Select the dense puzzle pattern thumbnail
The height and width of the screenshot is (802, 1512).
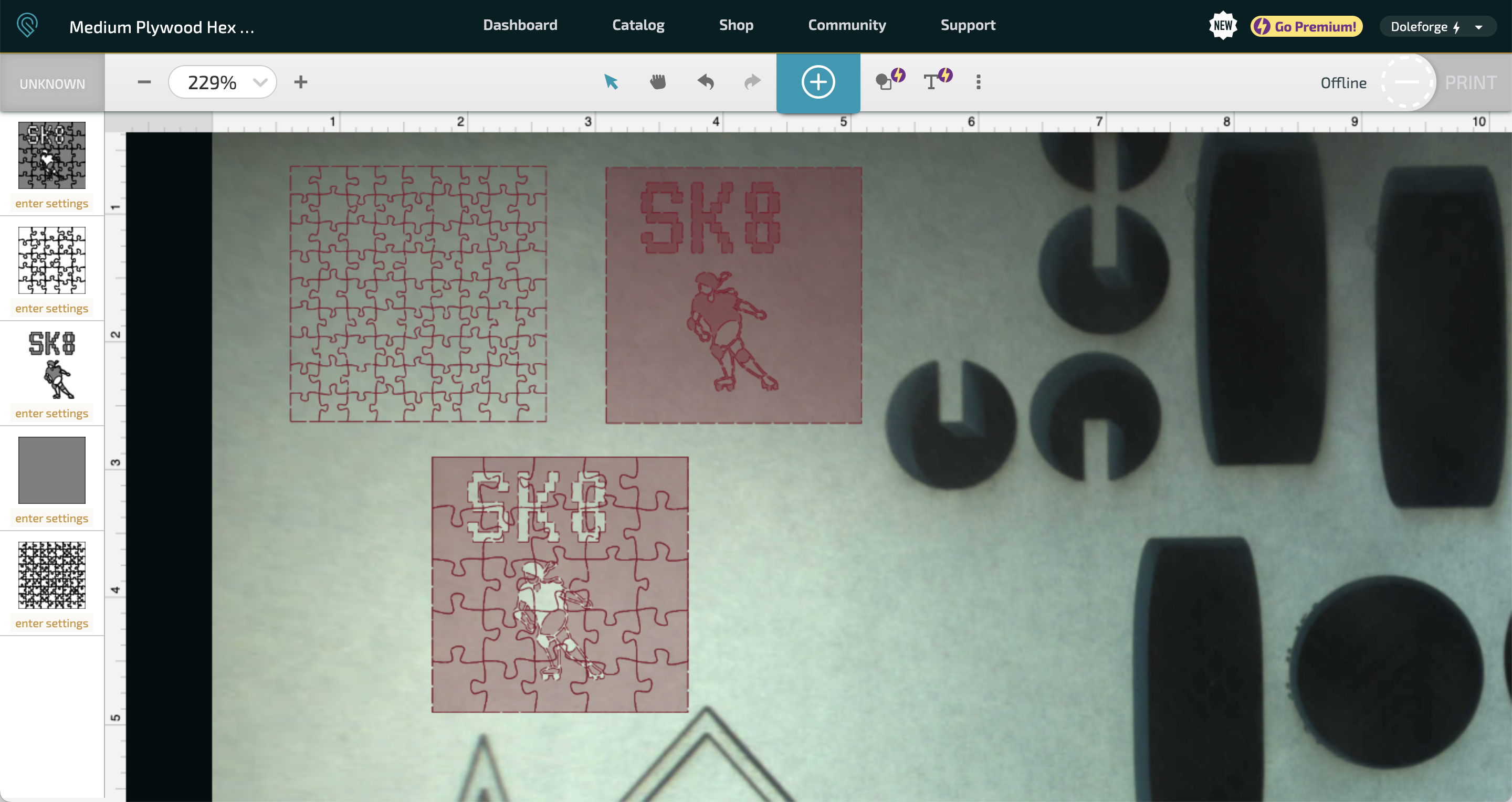coord(51,574)
